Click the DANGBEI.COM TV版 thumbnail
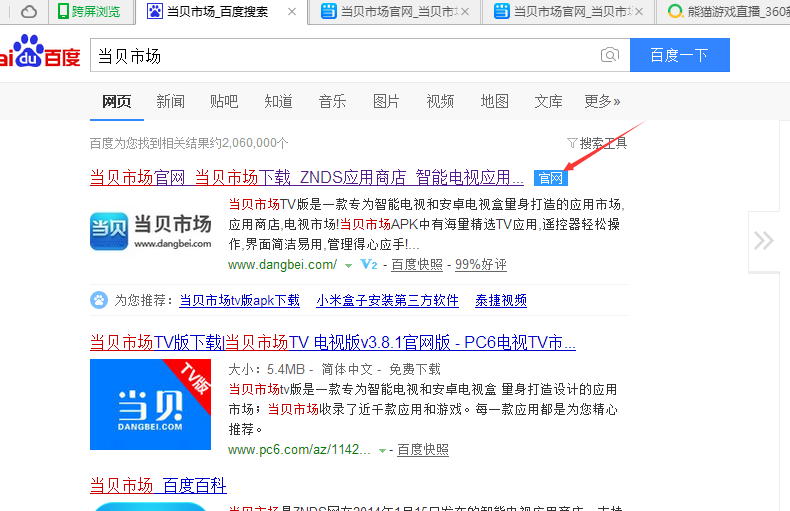The width and height of the screenshot is (790, 511). [x=150, y=404]
